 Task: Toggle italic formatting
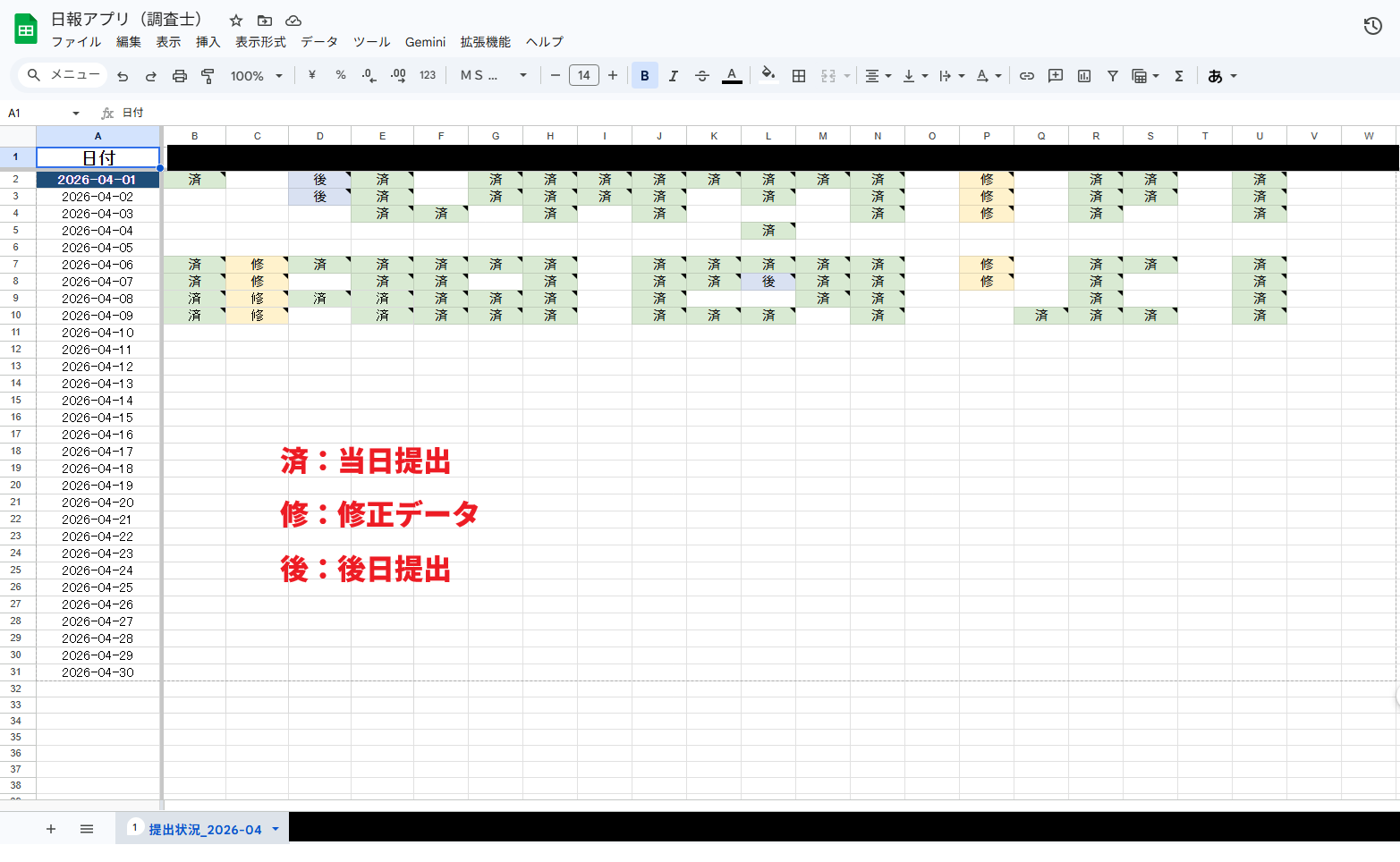pos(673,76)
